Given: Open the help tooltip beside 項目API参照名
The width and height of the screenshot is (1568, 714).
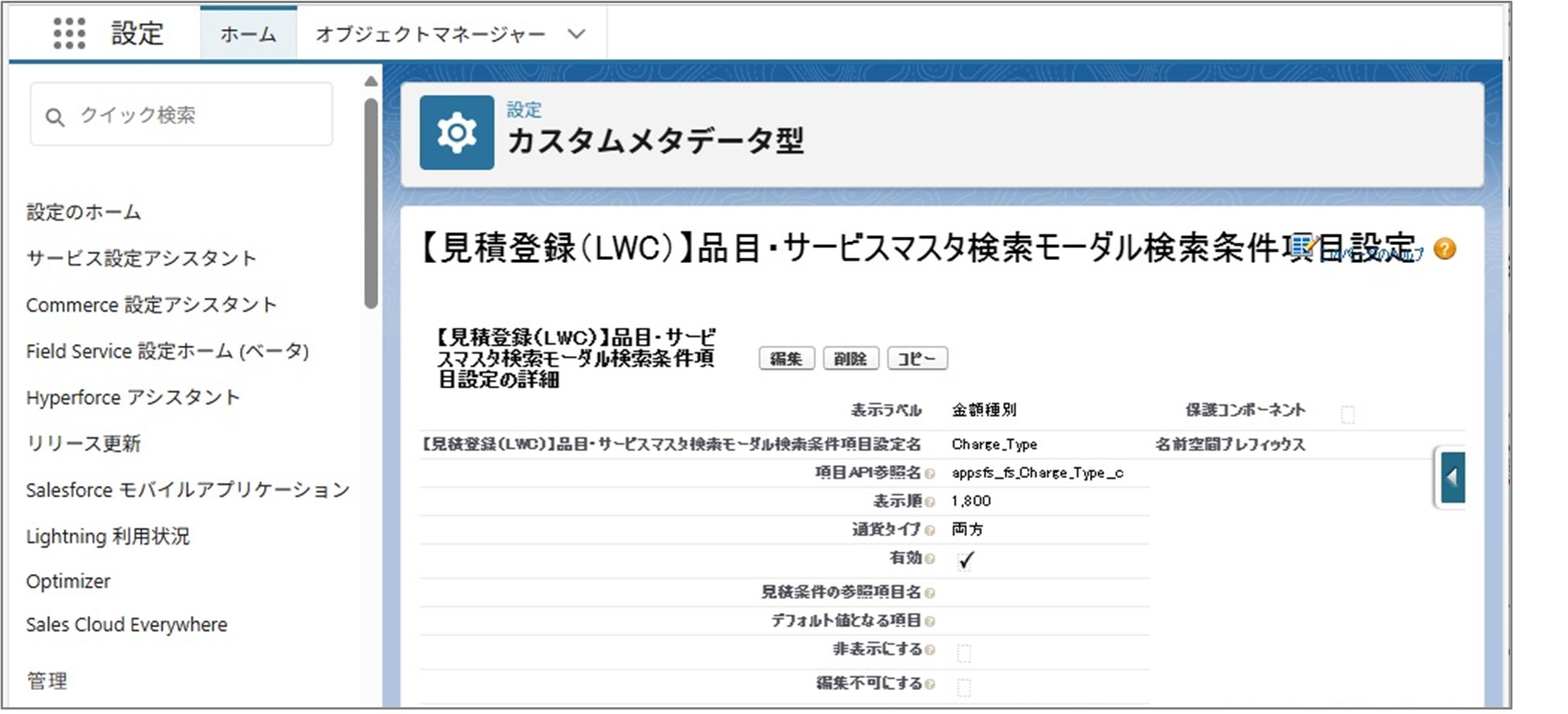Looking at the screenshot, I should pyautogui.click(x=931, y=473).
